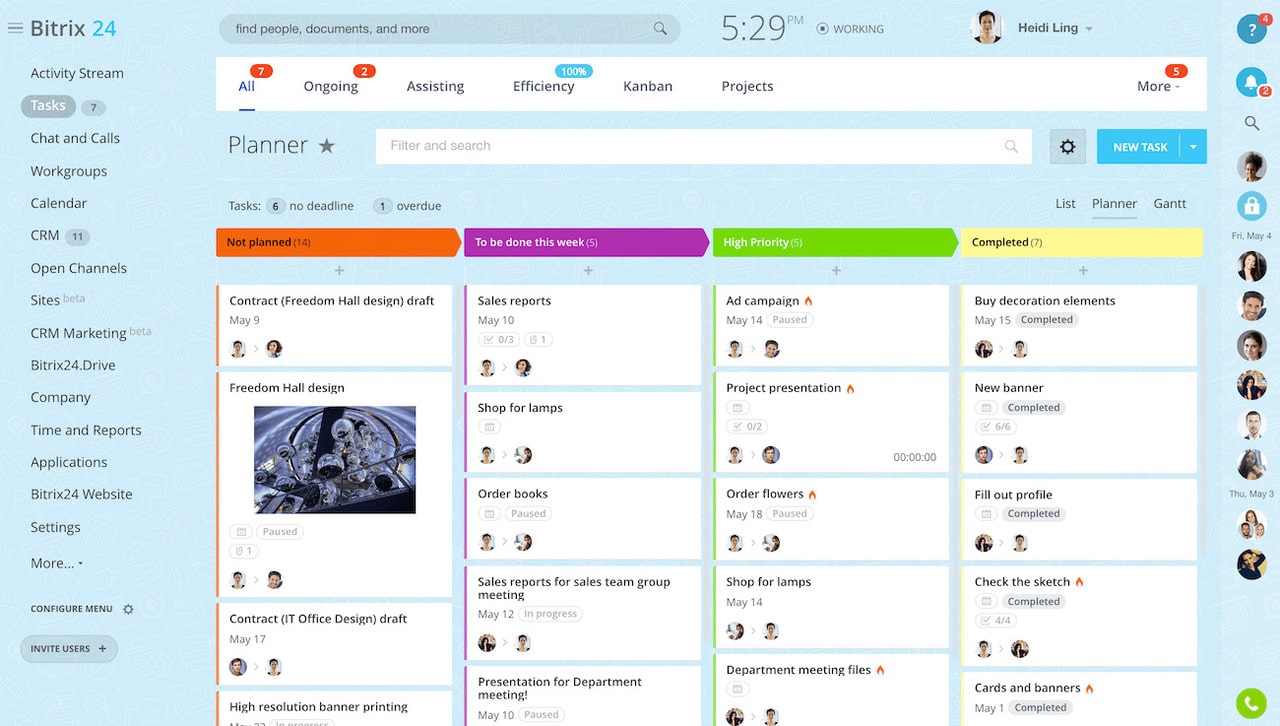Open the New Task dropdown arrow

point(1193,147)
